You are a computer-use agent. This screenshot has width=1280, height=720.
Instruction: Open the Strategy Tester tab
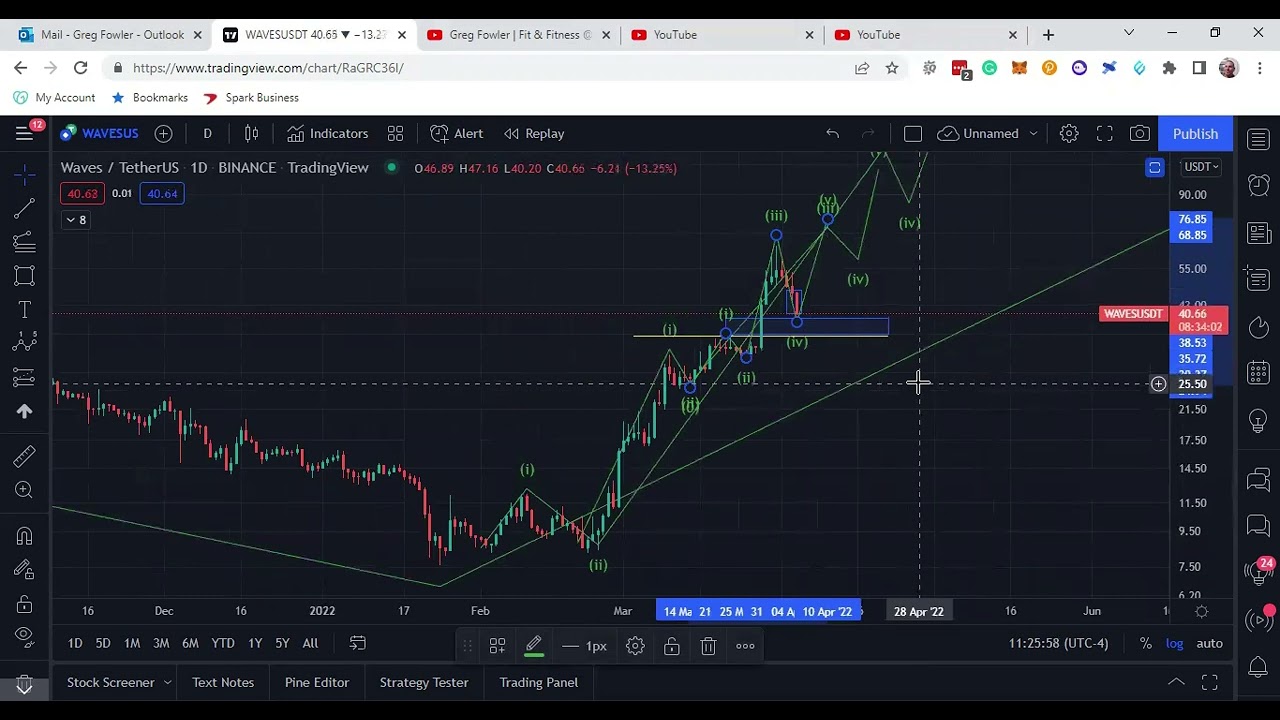424,682
